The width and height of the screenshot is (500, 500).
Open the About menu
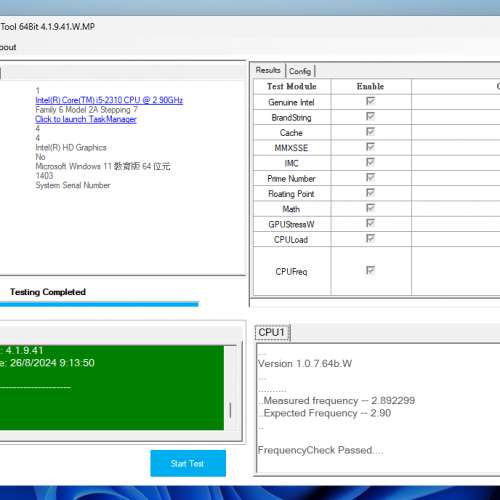pyautogui.click(x=8, y=47)
